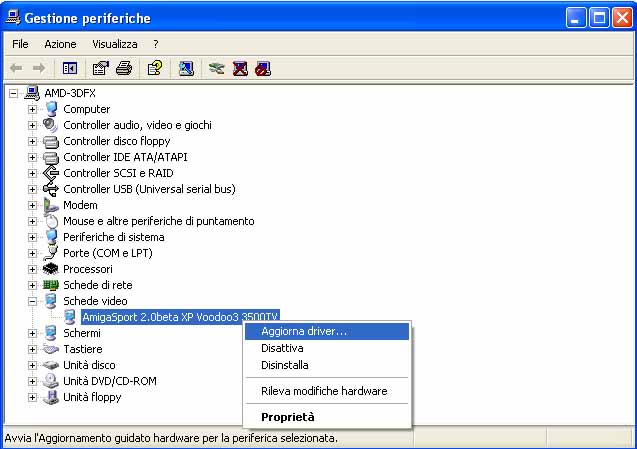Expand the Unità DVD/CD-ROM node
This screenshot has height=449, width=637.
point(32,381)
